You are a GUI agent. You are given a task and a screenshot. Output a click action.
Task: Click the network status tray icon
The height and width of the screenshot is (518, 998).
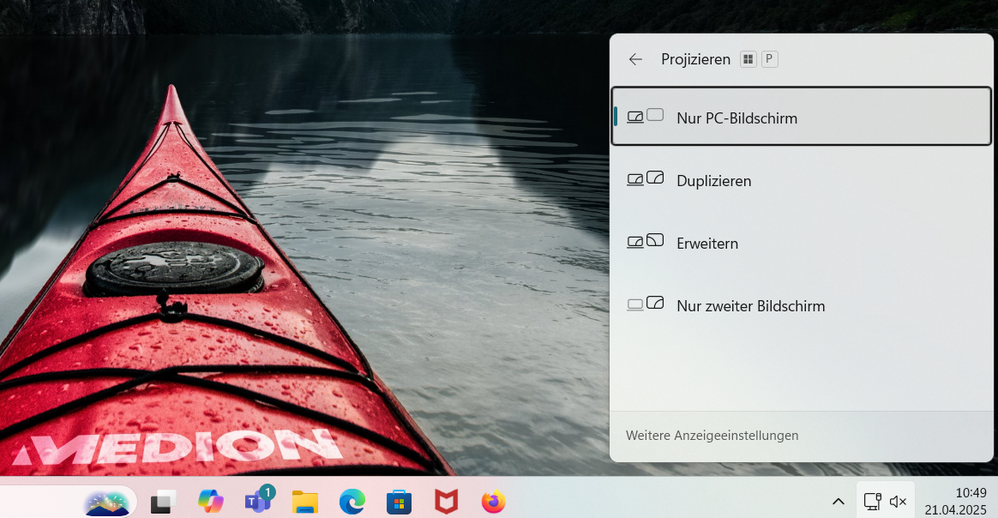[x=872, y=501]
